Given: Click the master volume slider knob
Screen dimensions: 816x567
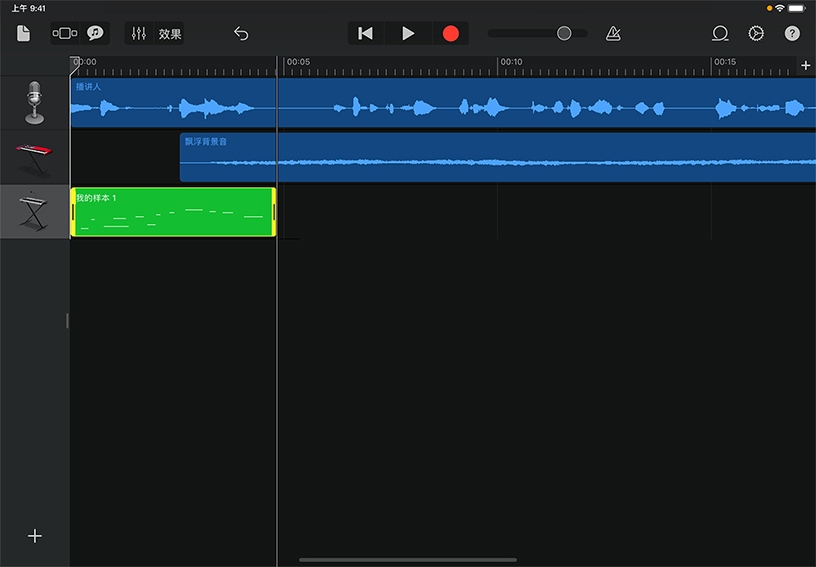Looking at the screenshot, I should (x=564, y=34).
